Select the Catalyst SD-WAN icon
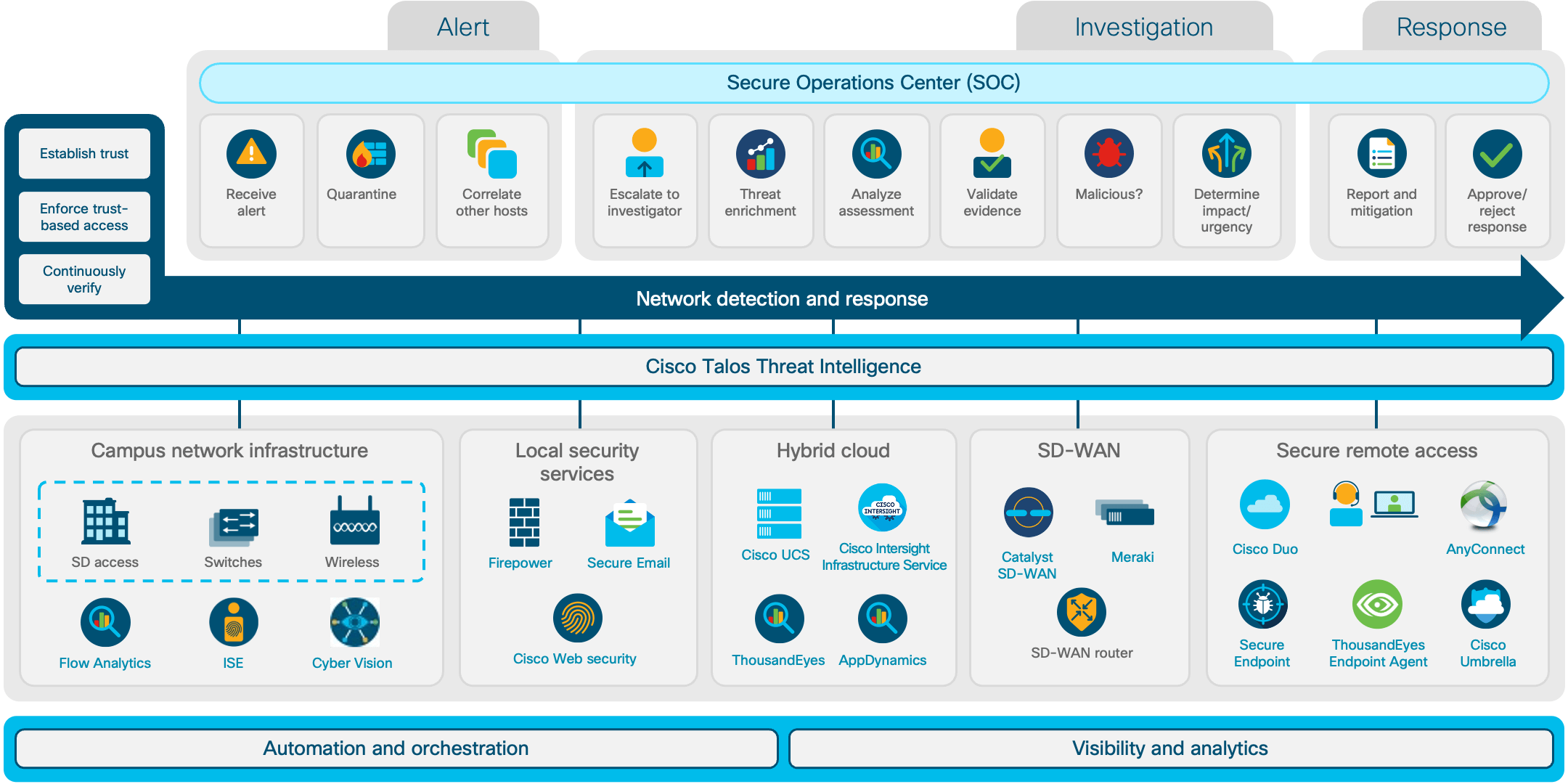This screenshot has height=784, width=1568. coord(1028,513)
